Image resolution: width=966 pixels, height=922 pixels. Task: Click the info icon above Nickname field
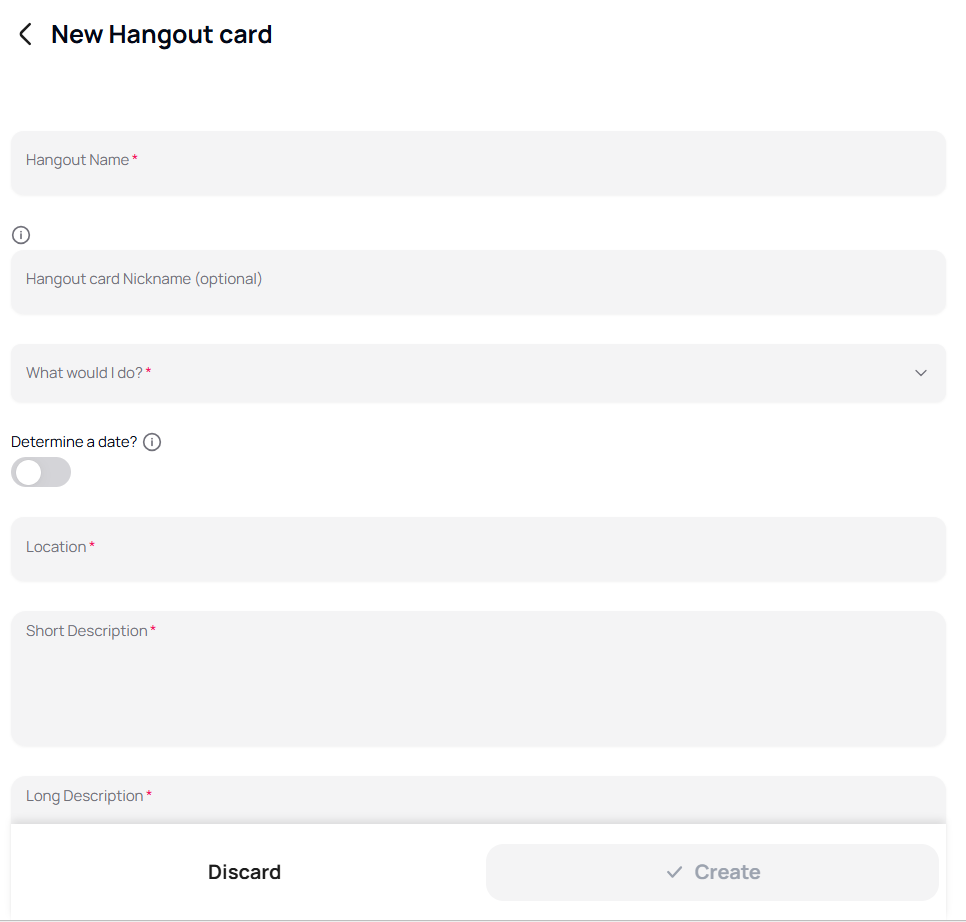(20, 234)
